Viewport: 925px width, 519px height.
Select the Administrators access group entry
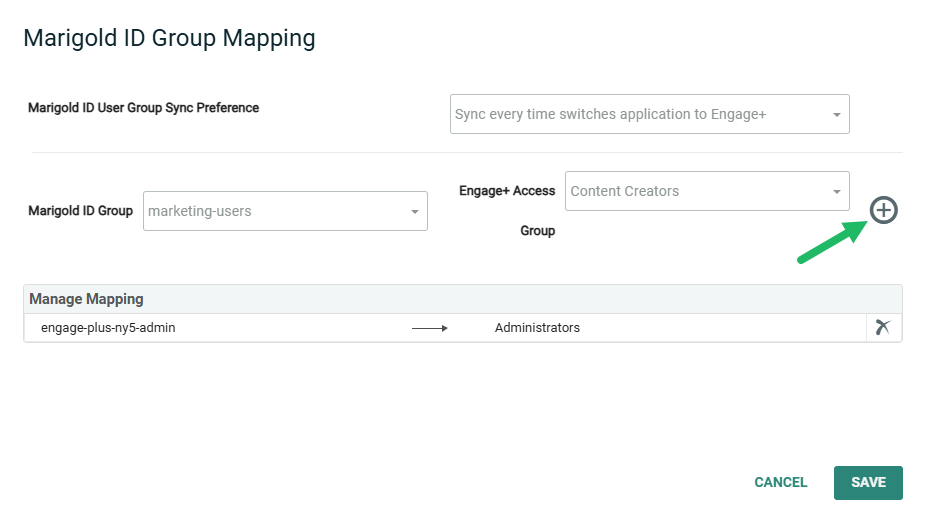tap(537, 328)
